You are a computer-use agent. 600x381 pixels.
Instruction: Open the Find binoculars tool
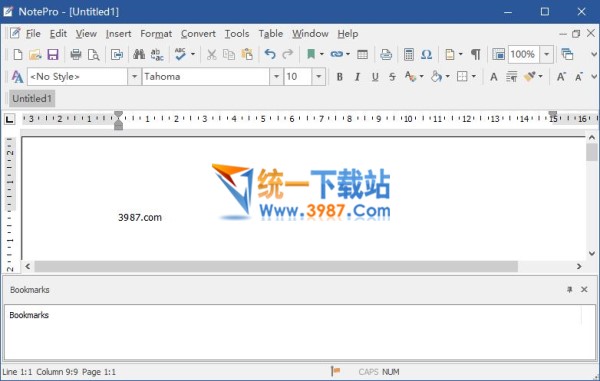pyautogui.click(x=139, y=54)
